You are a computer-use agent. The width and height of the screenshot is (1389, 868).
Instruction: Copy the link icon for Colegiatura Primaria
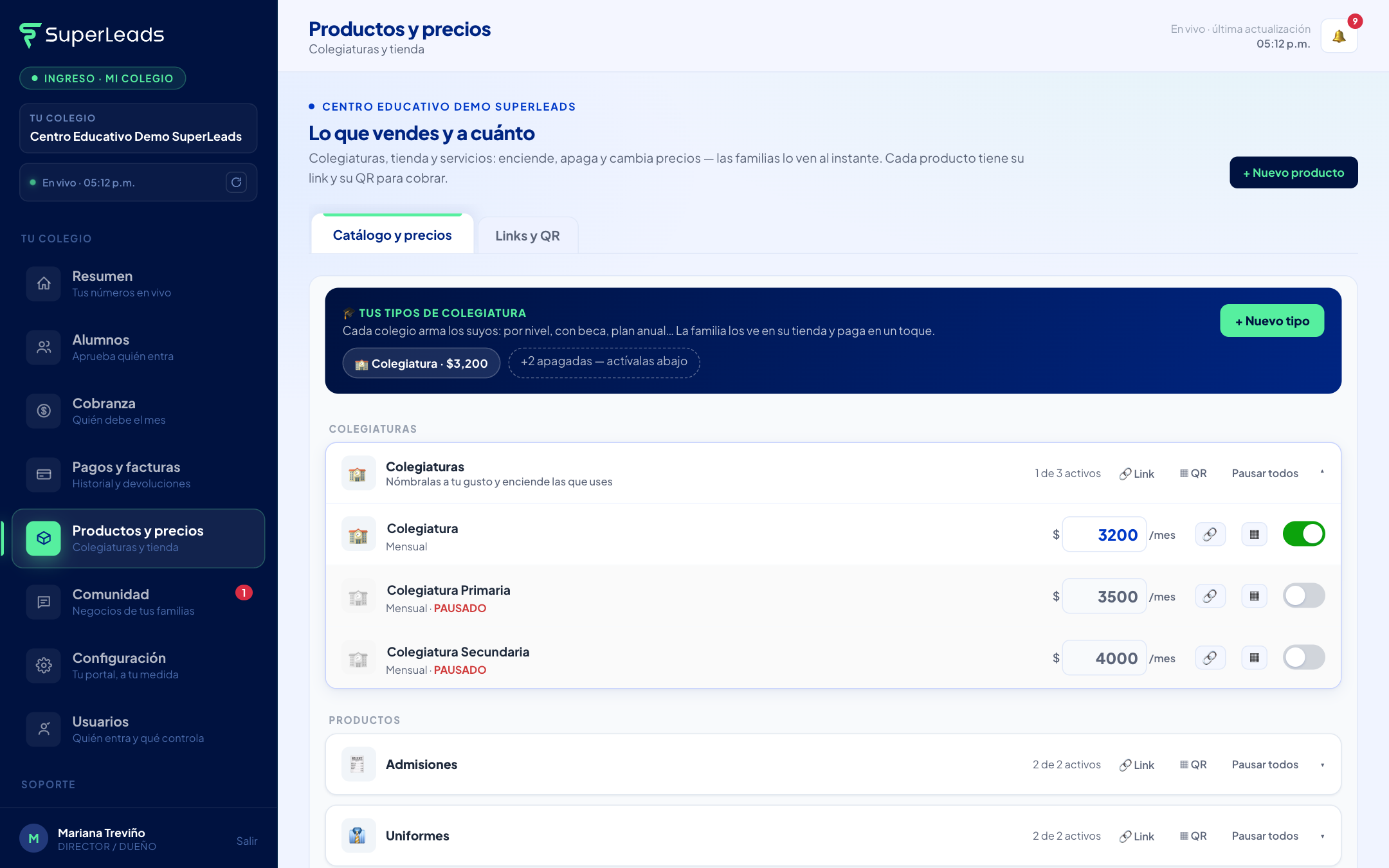pyautogui.click(x=1210, y=596)
